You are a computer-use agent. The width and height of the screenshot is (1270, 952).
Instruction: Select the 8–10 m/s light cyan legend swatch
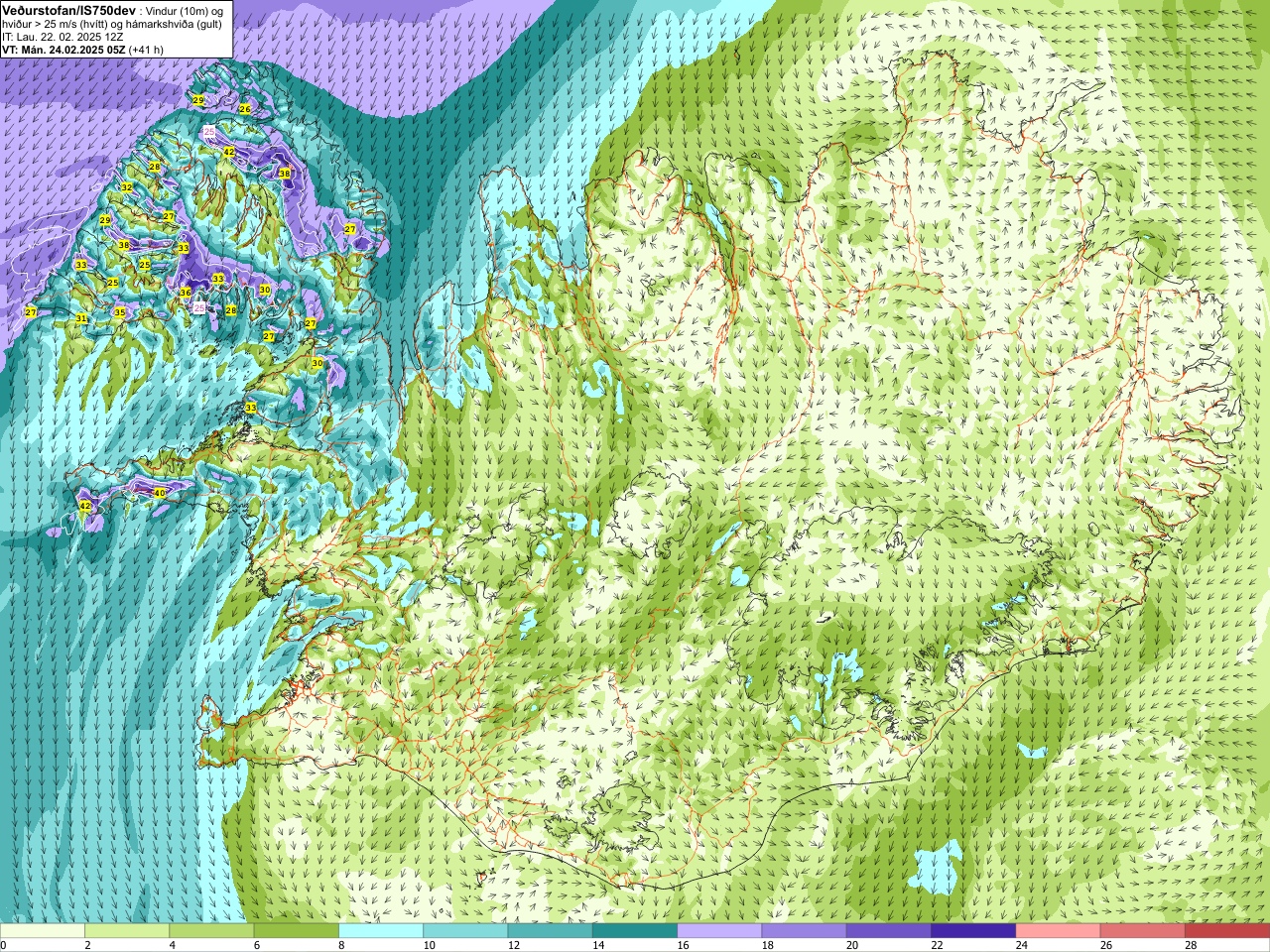(x=381, y=931)
